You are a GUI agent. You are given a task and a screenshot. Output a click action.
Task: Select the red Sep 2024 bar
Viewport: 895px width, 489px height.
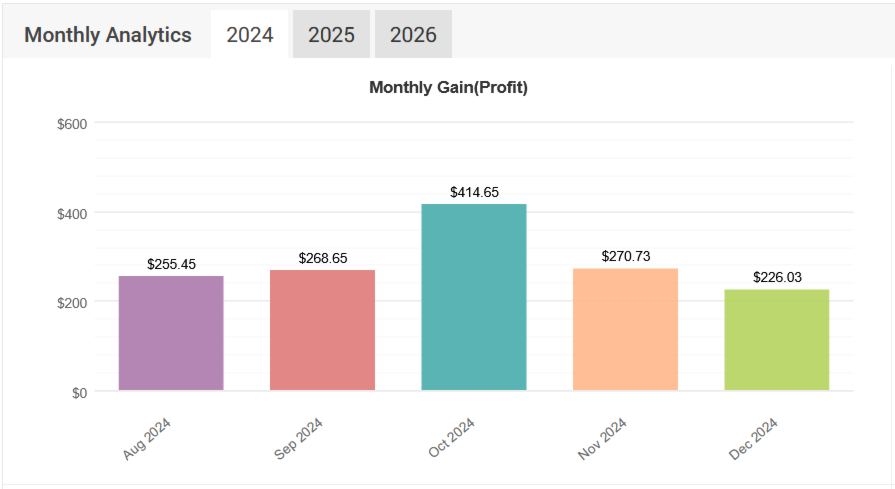click(322, 330)
